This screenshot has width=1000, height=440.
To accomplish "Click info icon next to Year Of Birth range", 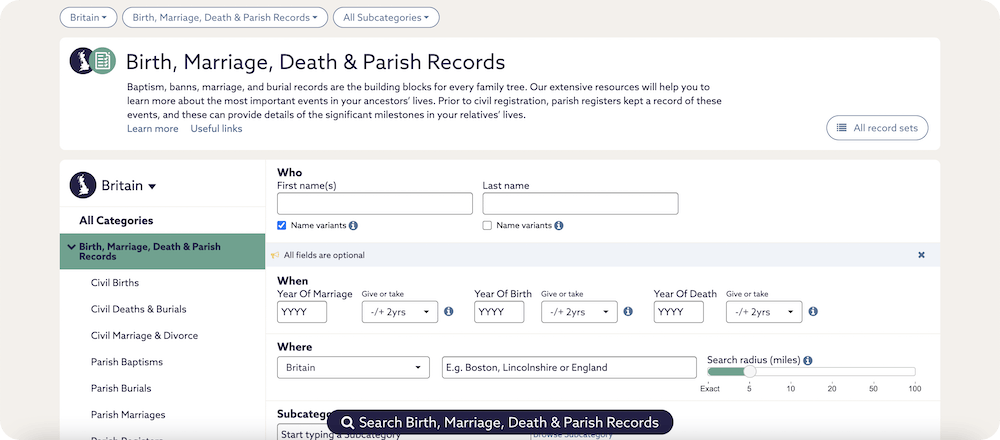I will point(628,312).
